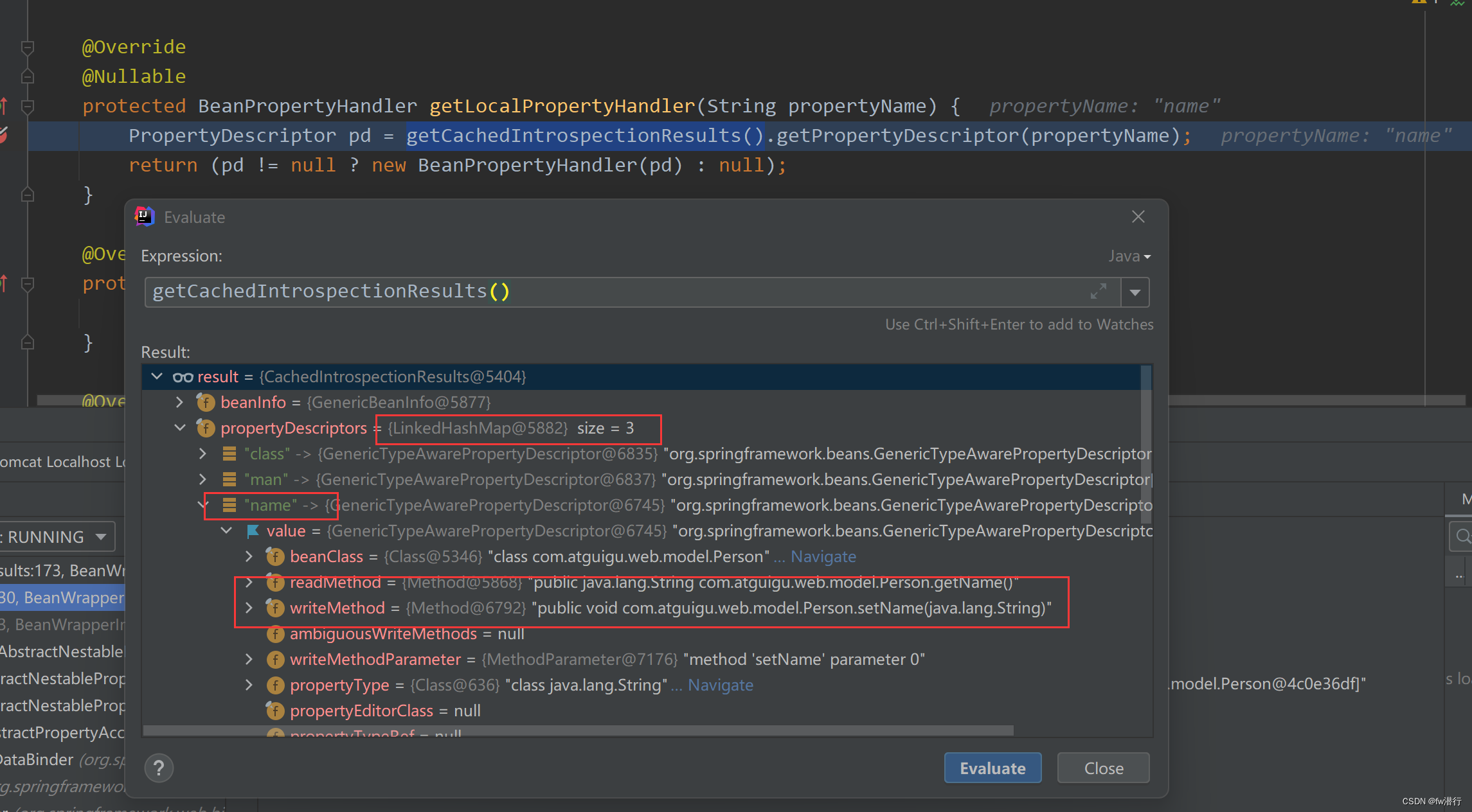Click the help question mark icon

[159, 768]
